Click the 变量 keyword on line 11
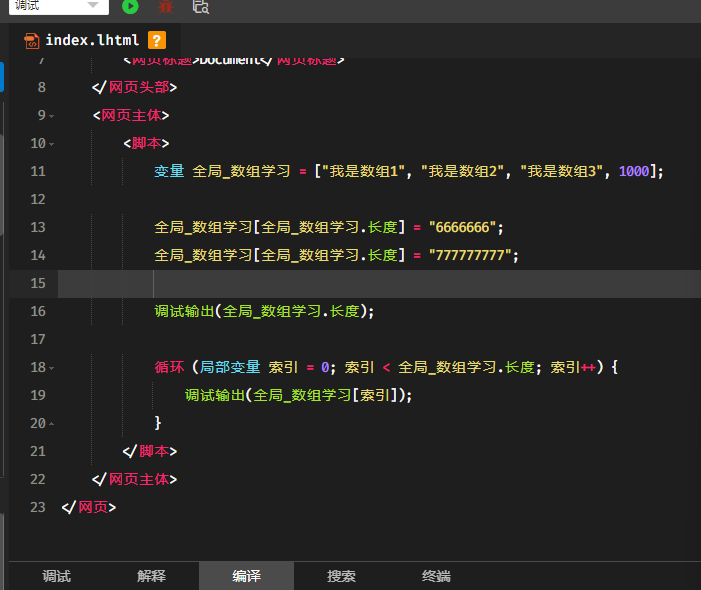 pos(169,171)
